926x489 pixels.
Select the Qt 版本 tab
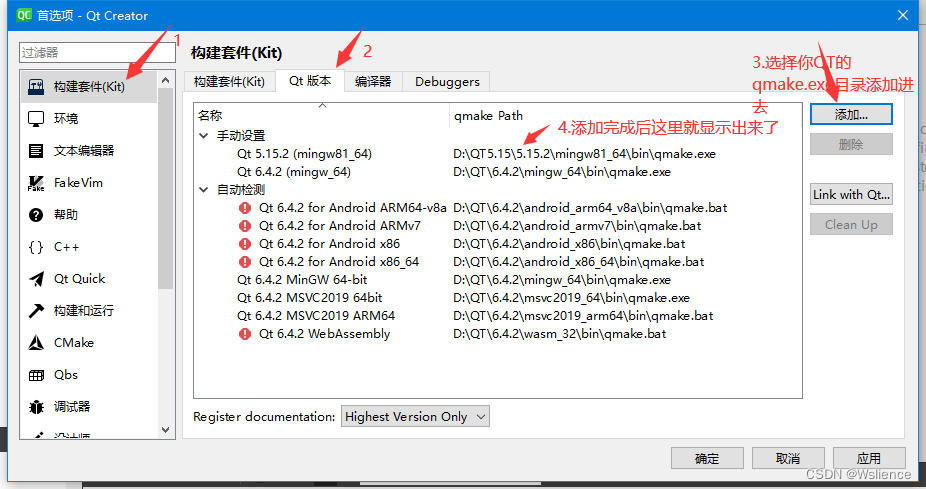click(x=310, y=81)
